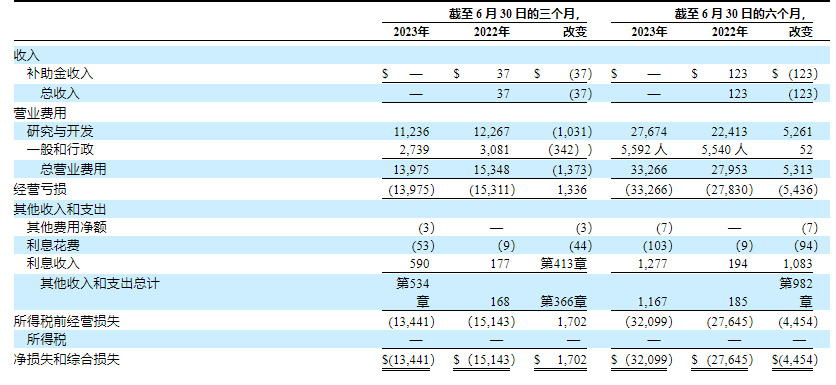Click the 5,540 人 cell

[724, 150]
